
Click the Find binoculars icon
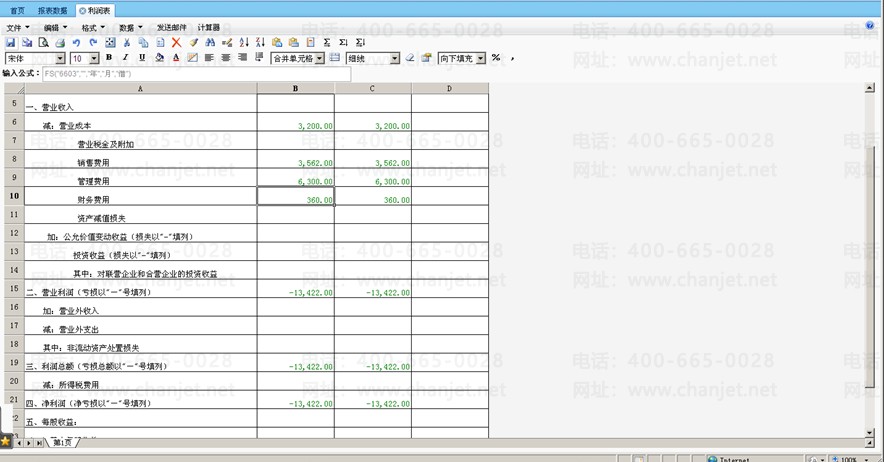(211, 43)
